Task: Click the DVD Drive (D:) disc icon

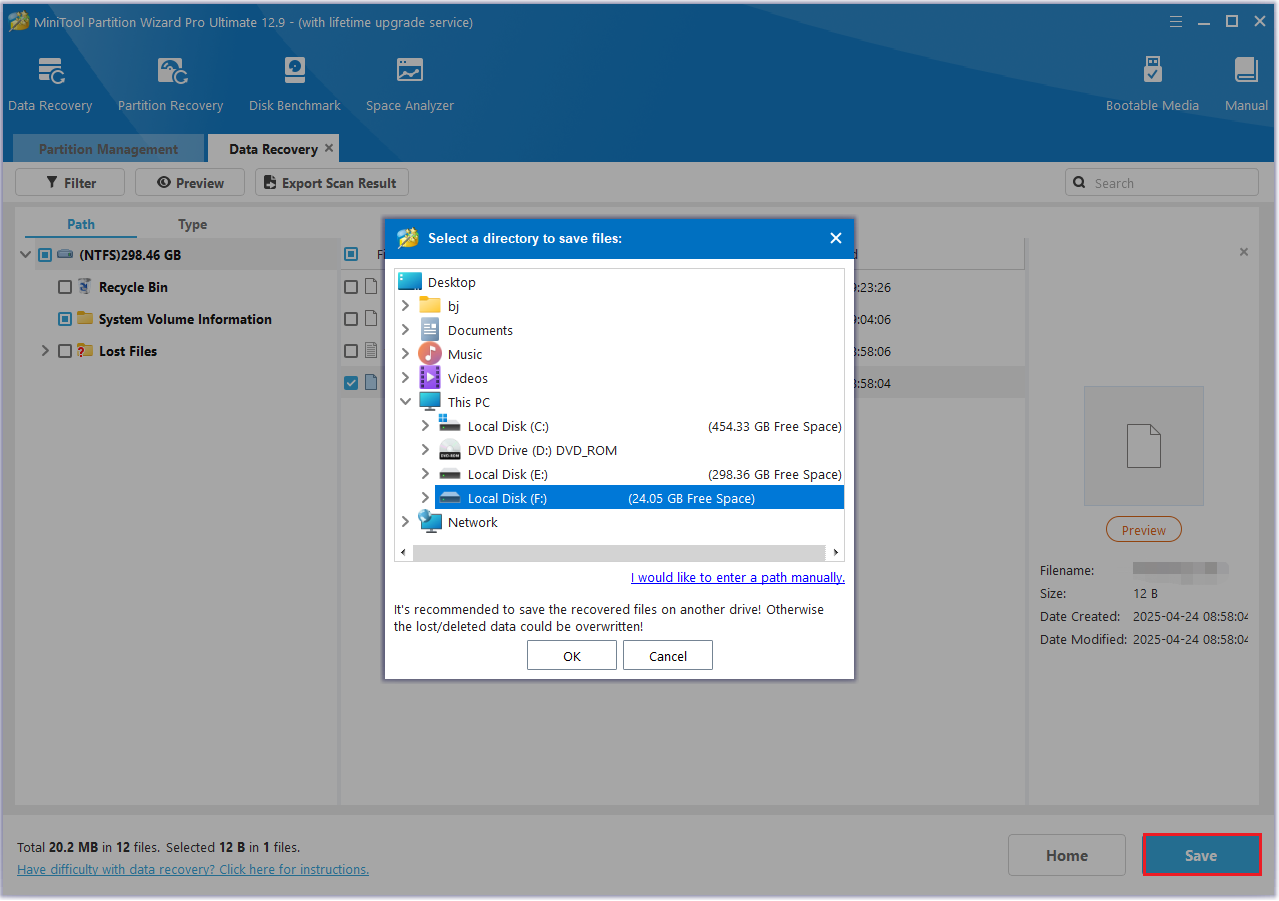Action: [x=450, y=450]
